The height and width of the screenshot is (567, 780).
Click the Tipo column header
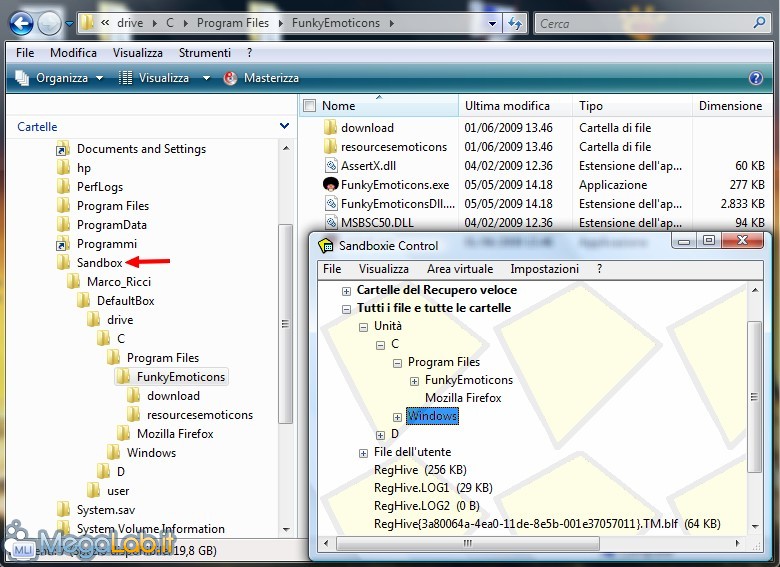(591, 106)
